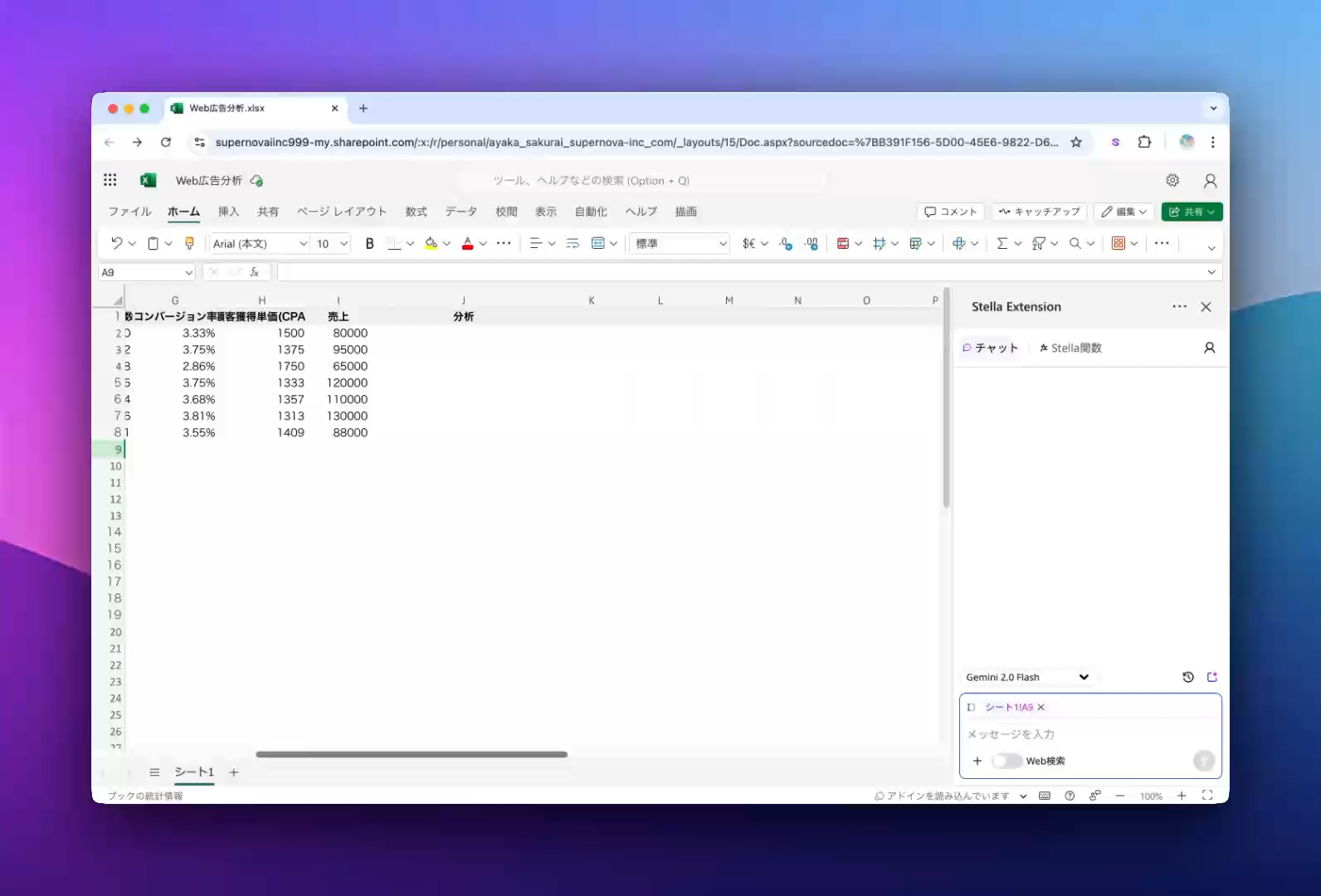Click the orange Add-ins icon
Image resolution: width=1321 pixels, height=896 pixels.
pyautogui.click(x=1119, y=243)
